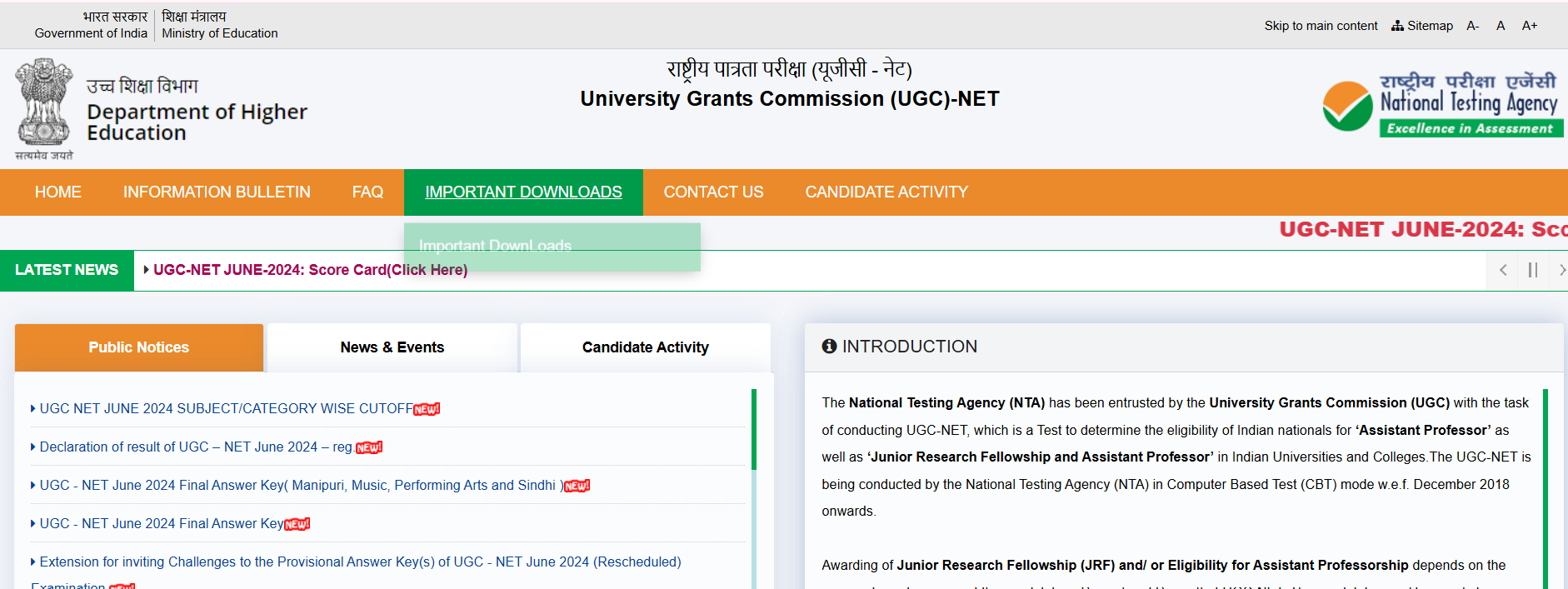Click Government of India header text
This screenshot has width=1568, height=589.
tap(91, 33)
